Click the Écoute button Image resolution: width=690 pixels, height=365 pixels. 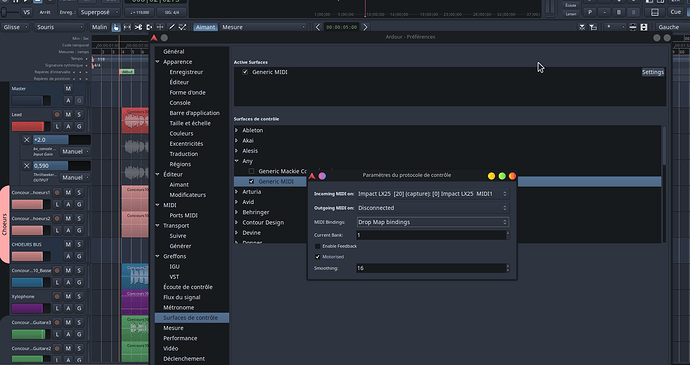(571, 5)
